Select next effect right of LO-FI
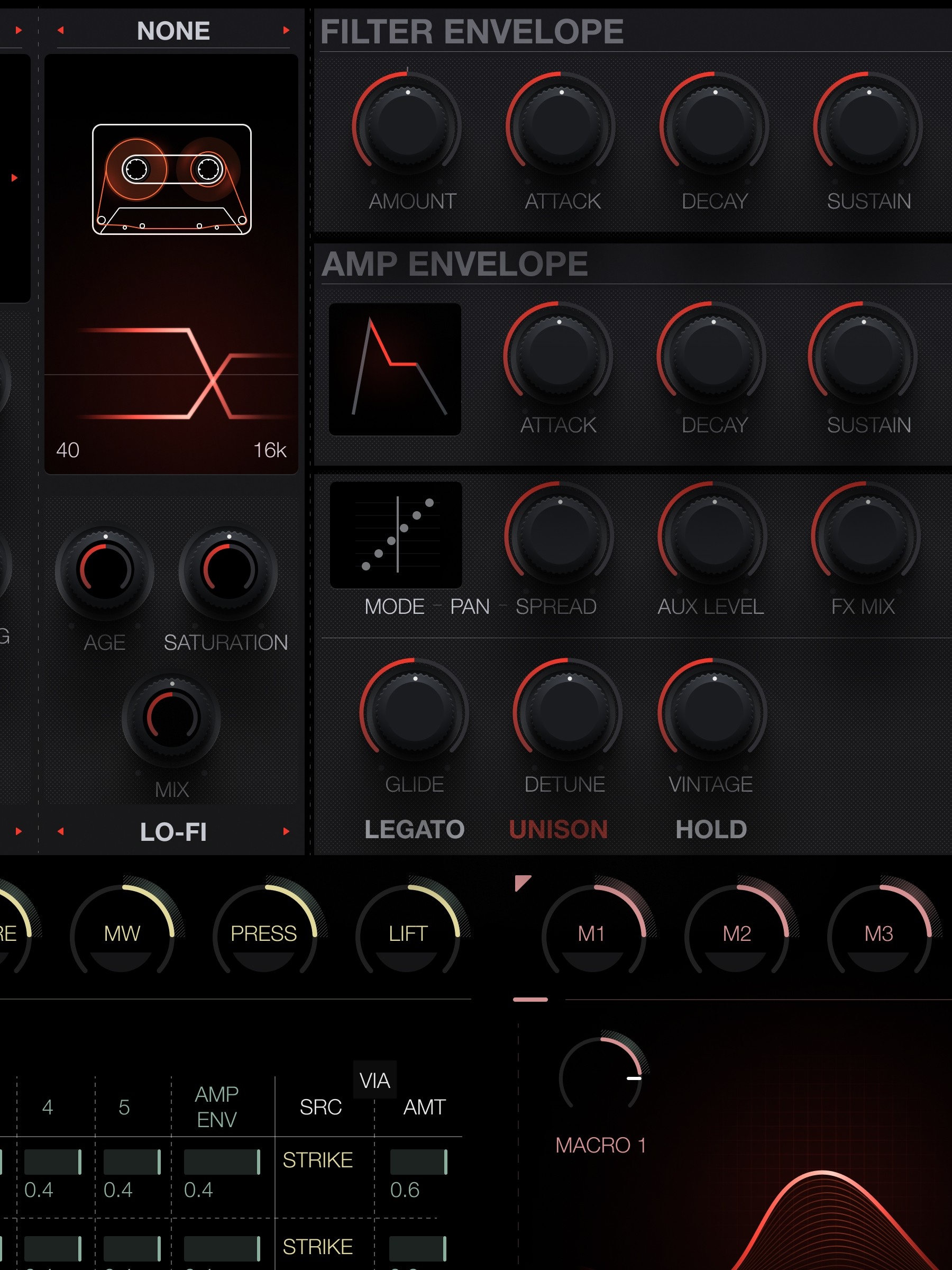 [x=286, y=831]
